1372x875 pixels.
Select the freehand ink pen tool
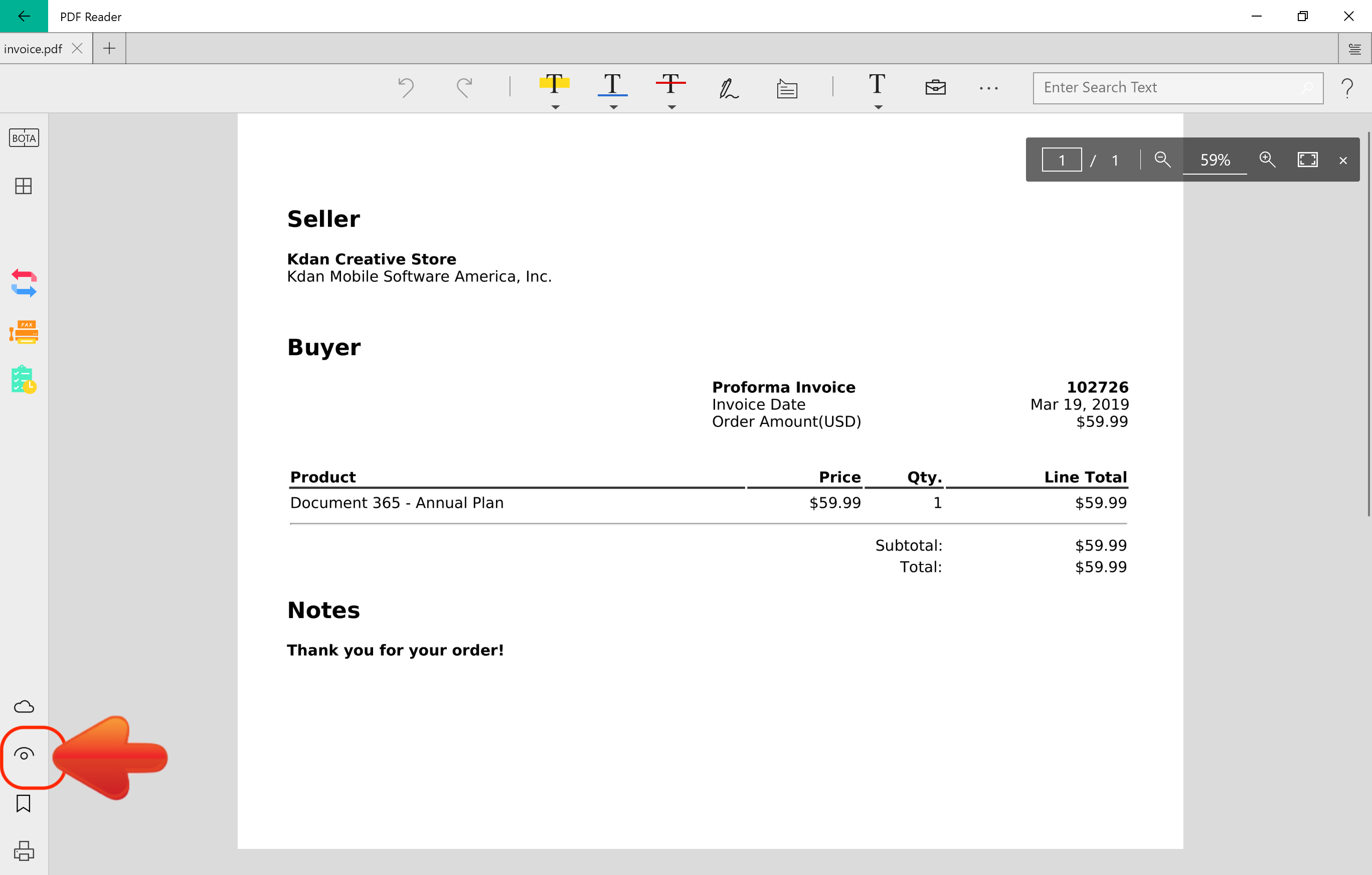[729, 88]
